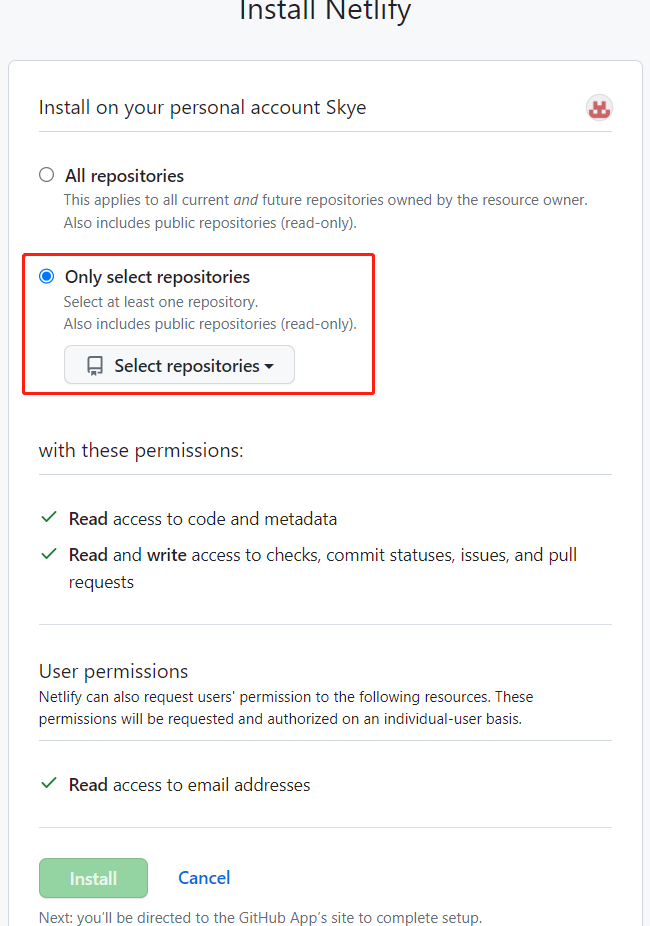Click the User permissions section heading
The height and width of the screenshot is (926, 650).
(113, 671)
